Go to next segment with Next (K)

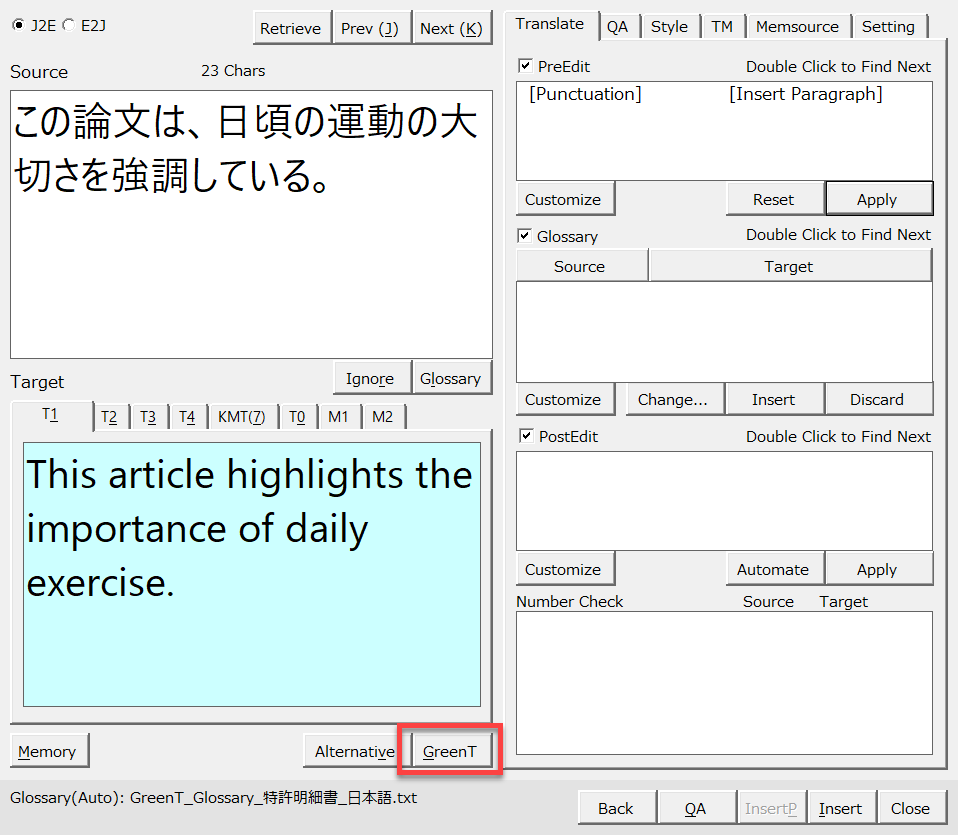click(x=451, y=28)
